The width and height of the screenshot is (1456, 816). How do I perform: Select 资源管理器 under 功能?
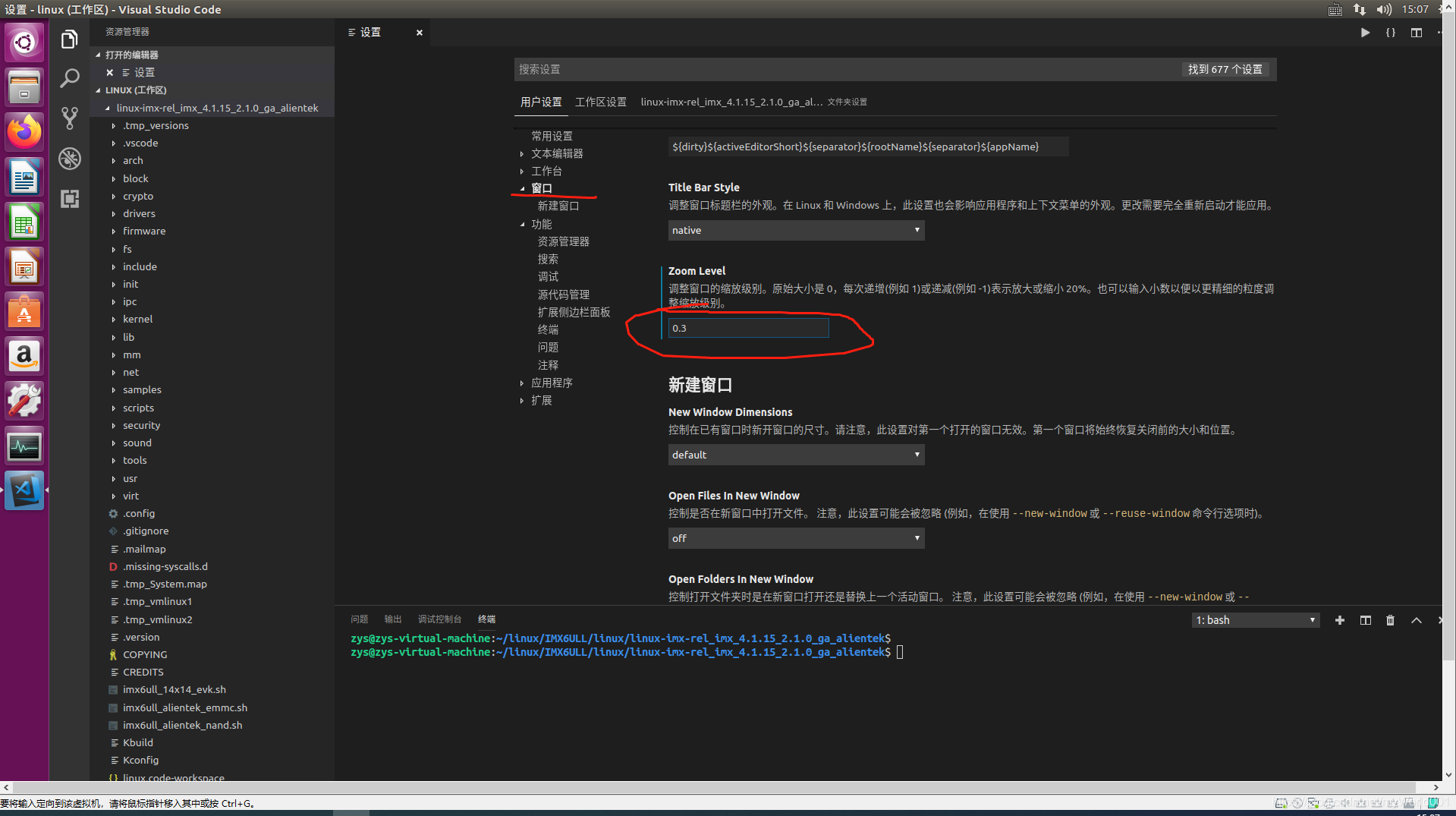pyautogui.click(x=563, y=241)
